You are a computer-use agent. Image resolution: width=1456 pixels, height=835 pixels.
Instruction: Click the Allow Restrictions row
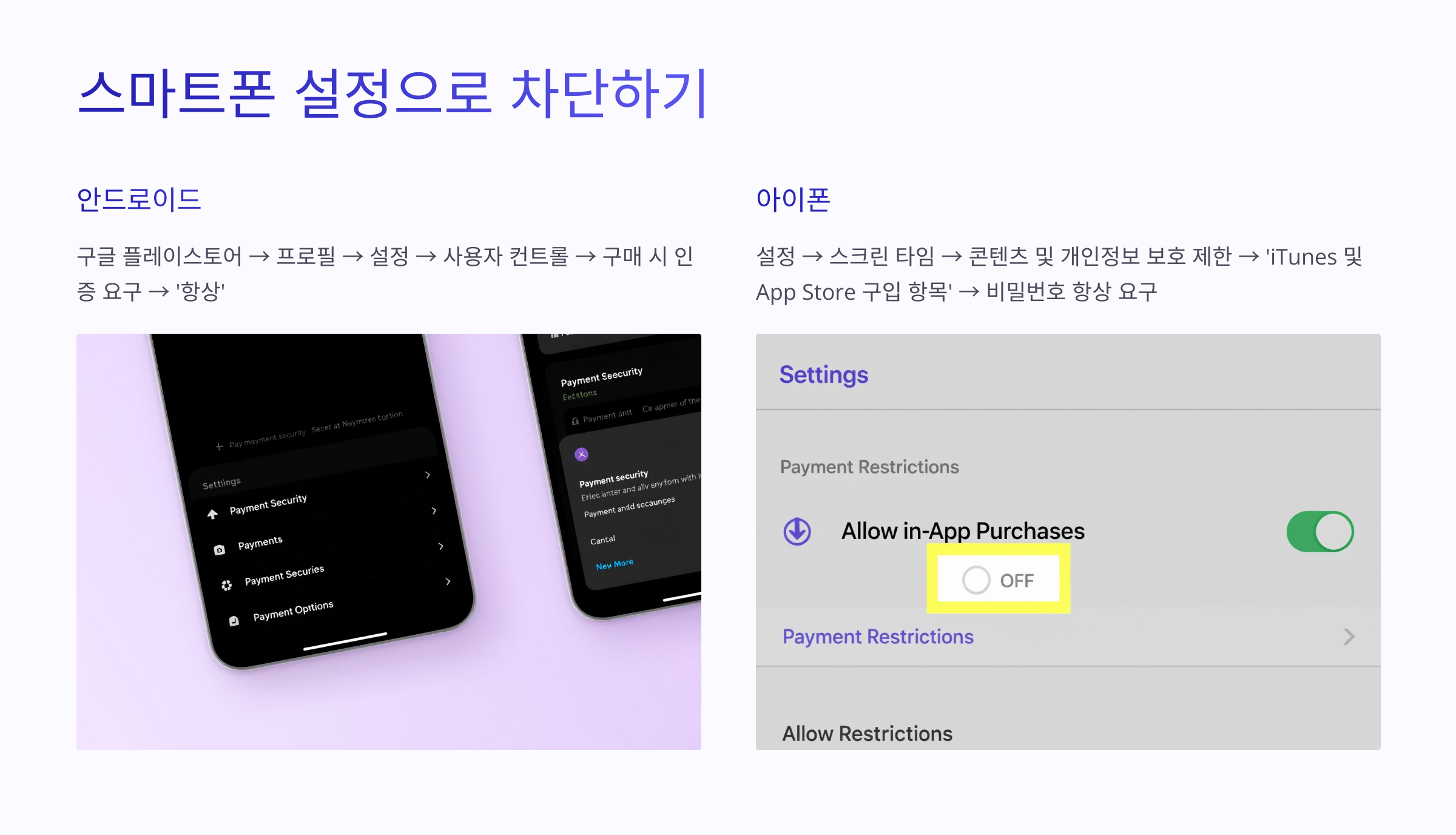1068,733
